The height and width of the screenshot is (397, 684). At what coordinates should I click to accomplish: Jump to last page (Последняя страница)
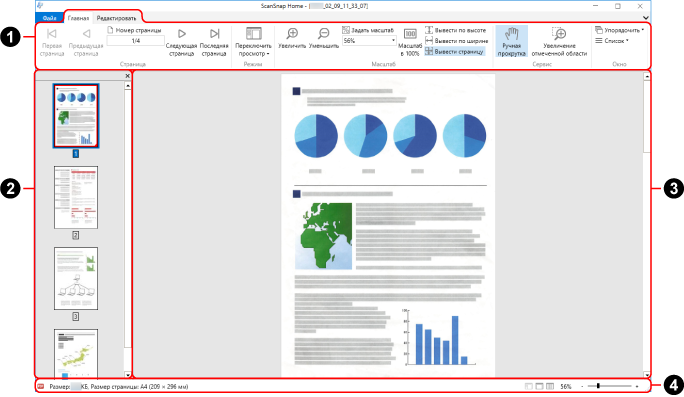tap(214, 42)
